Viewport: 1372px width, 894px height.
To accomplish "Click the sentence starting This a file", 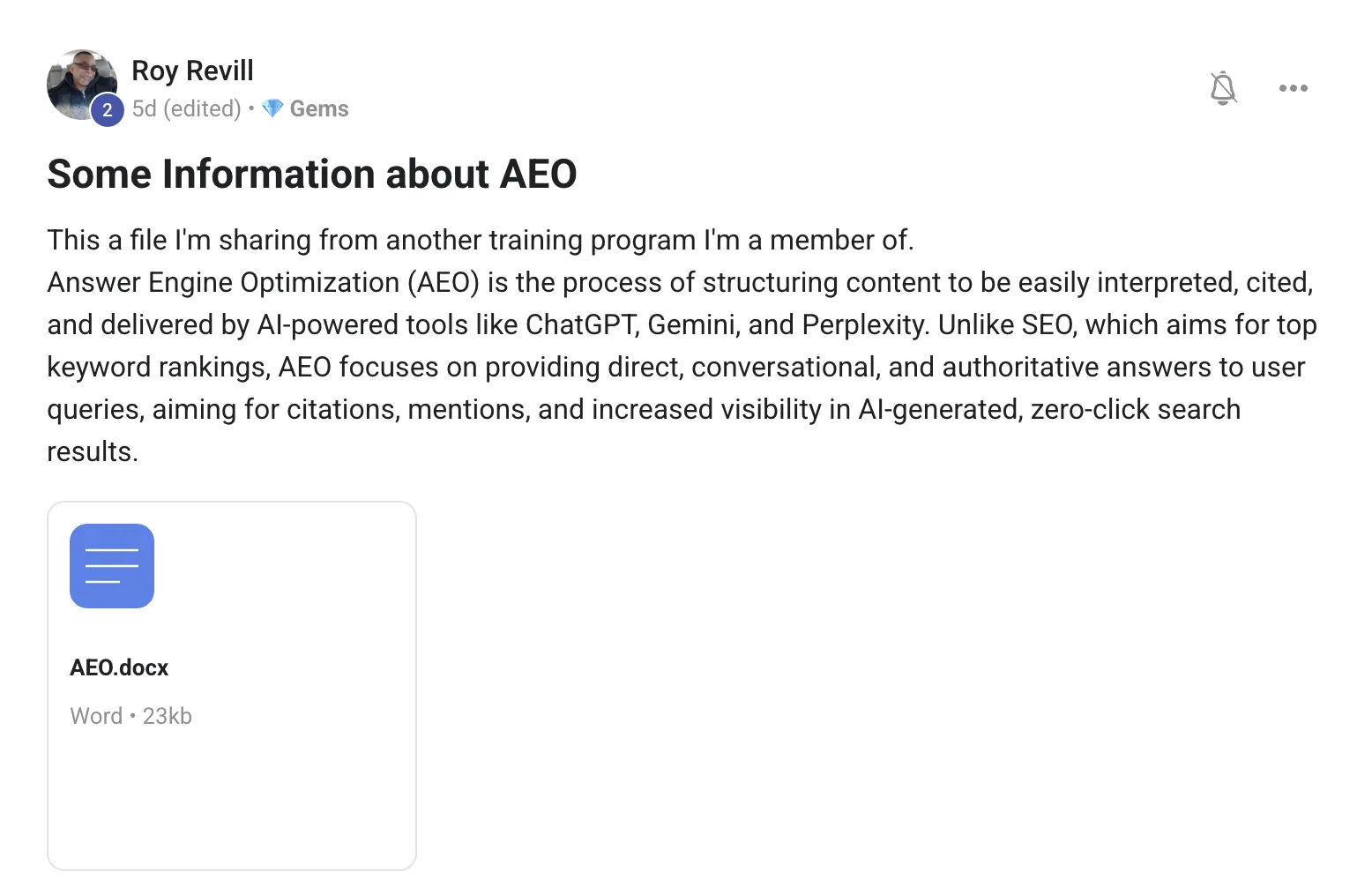I will click(481, 240).
